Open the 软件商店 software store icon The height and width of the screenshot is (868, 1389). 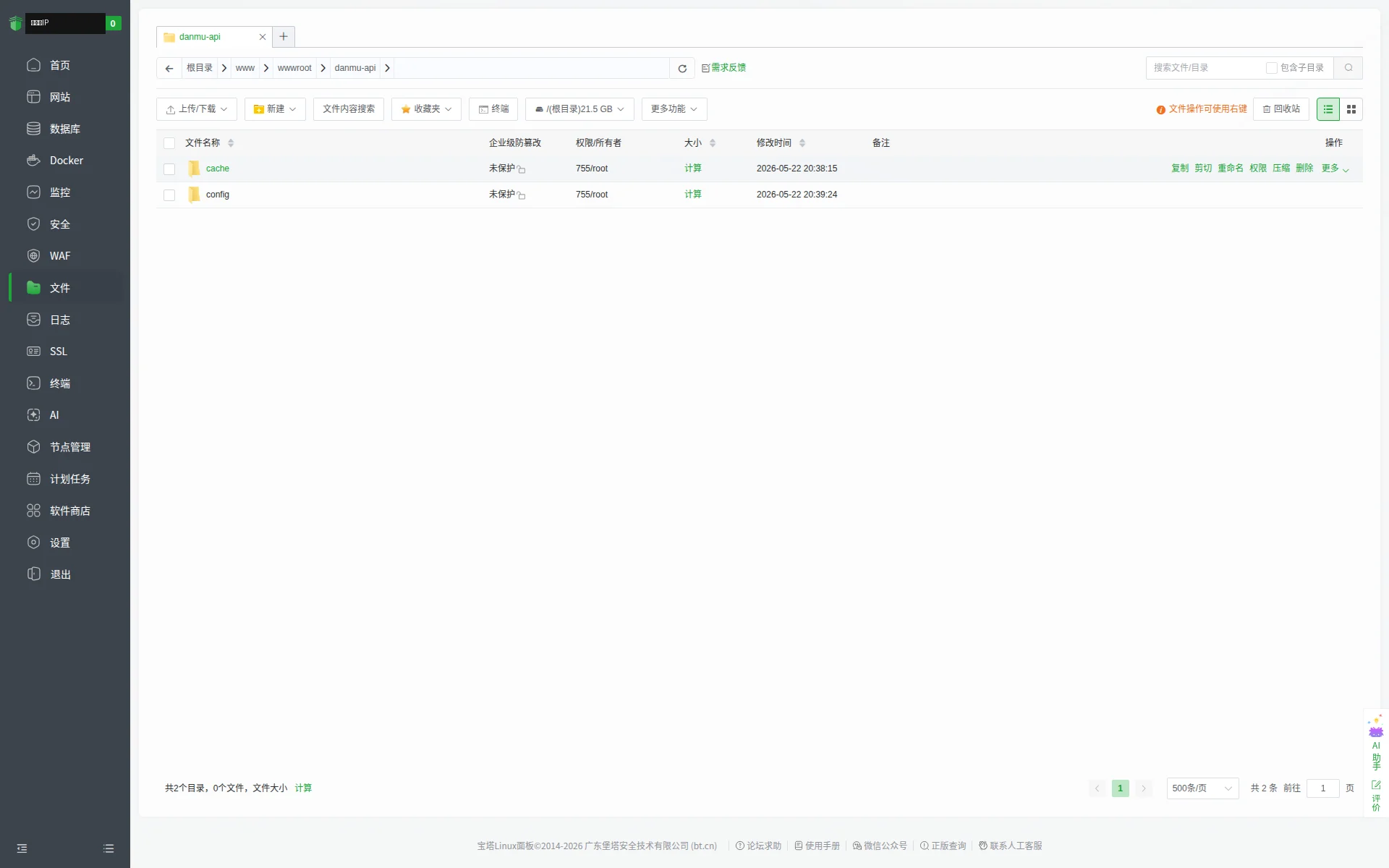(33, 511)
